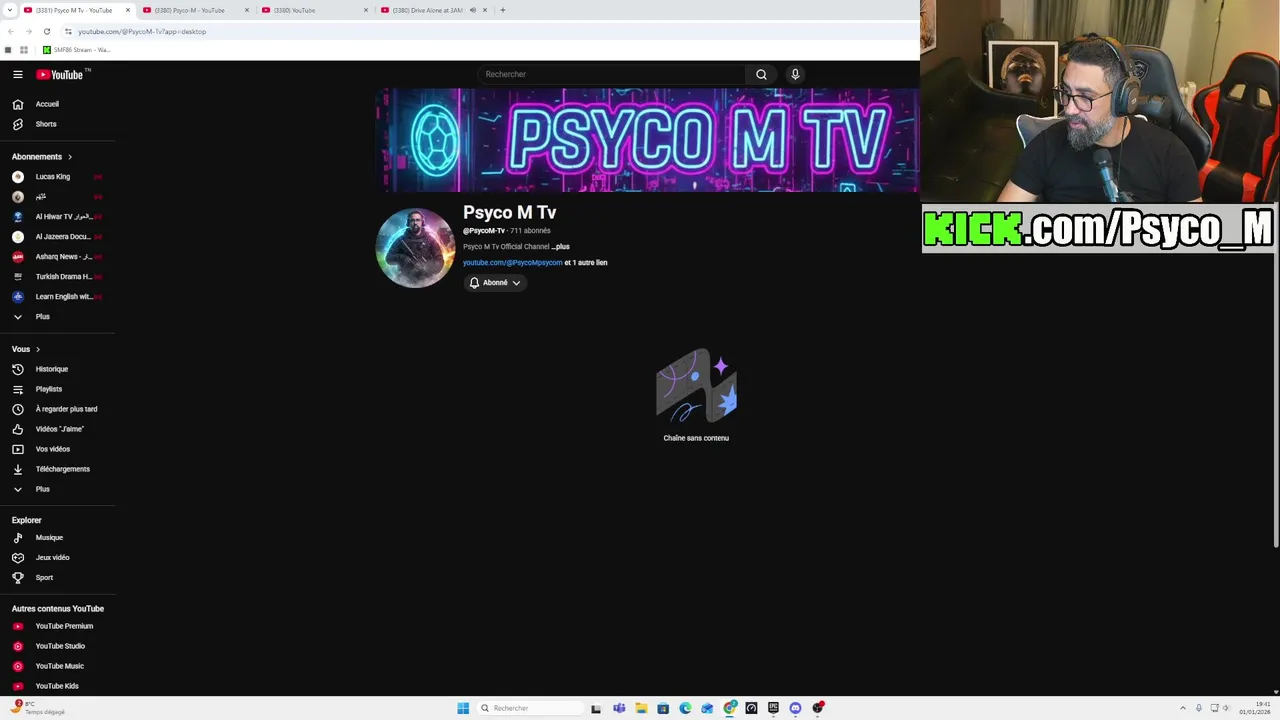Open the Al Jazeera Docu... subscription

58,237
